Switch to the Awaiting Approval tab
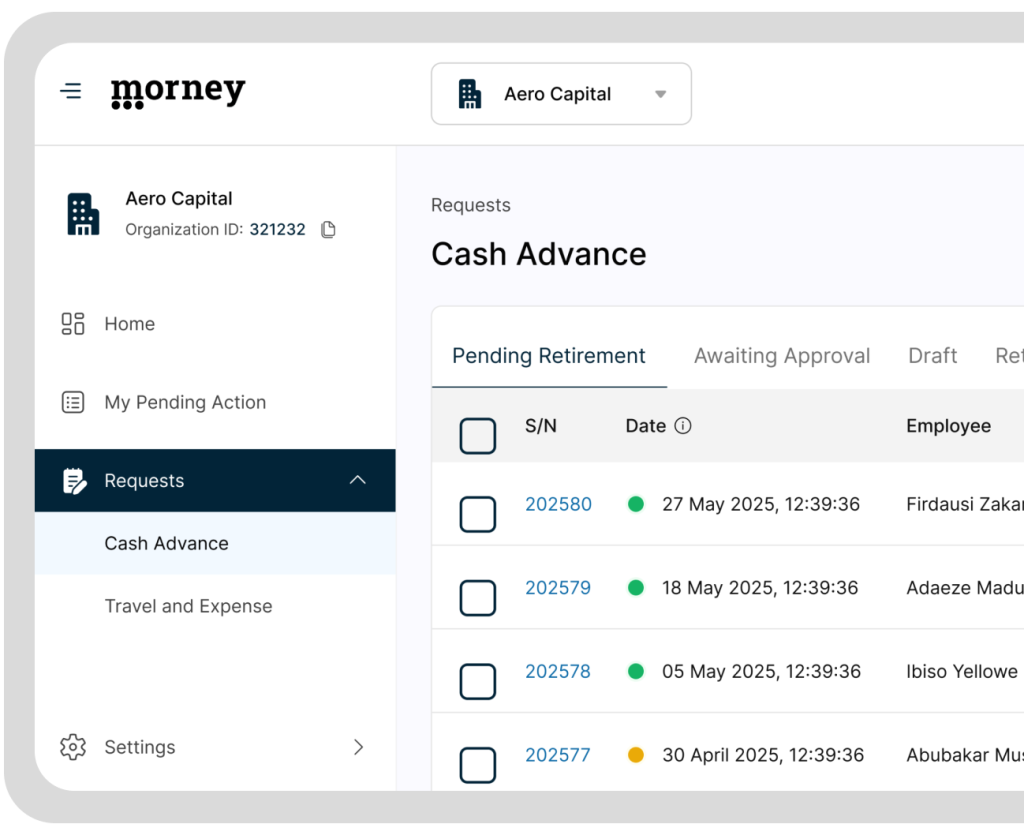 pos(781,355)
